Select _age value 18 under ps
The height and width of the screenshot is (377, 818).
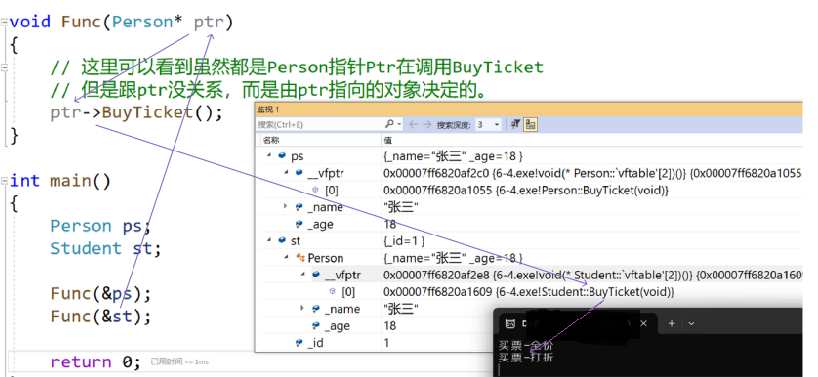(389, 224)
